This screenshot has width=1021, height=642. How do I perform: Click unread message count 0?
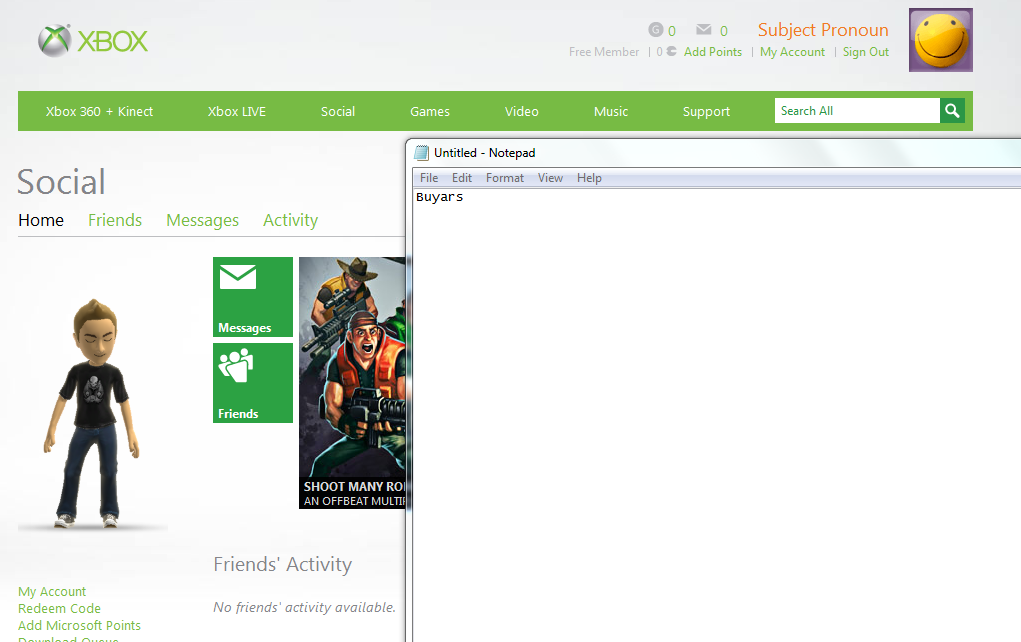tap(723, 31)
